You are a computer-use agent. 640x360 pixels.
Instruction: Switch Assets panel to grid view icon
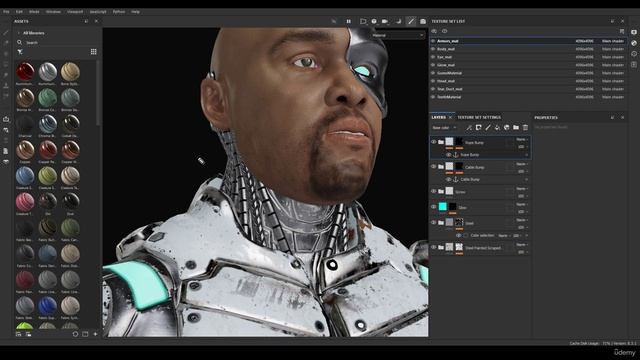point(93,51)
